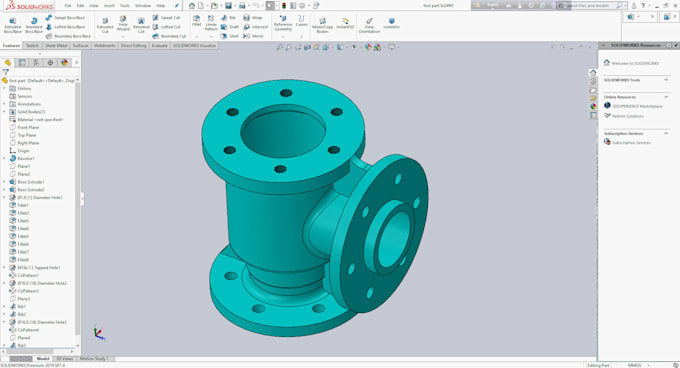This screenshot has width=680, height=368.
Task: Select the Extruded Cut tool
Action: [105, 26]
